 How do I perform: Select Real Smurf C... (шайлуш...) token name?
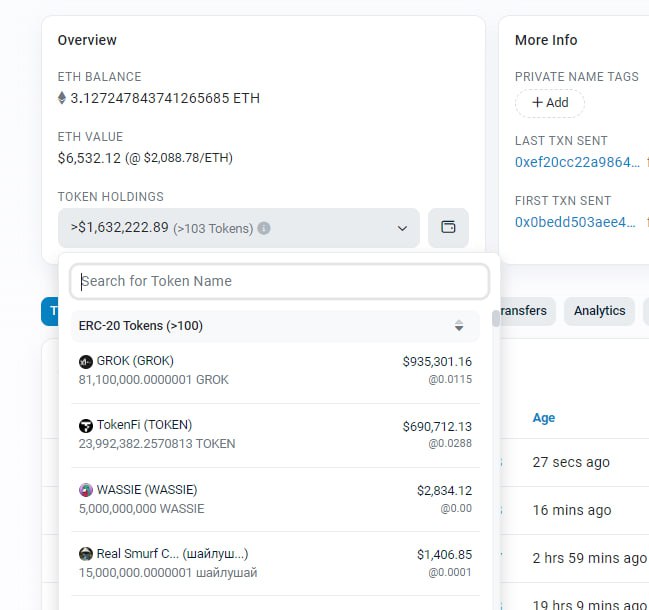[x=172, y=554]
